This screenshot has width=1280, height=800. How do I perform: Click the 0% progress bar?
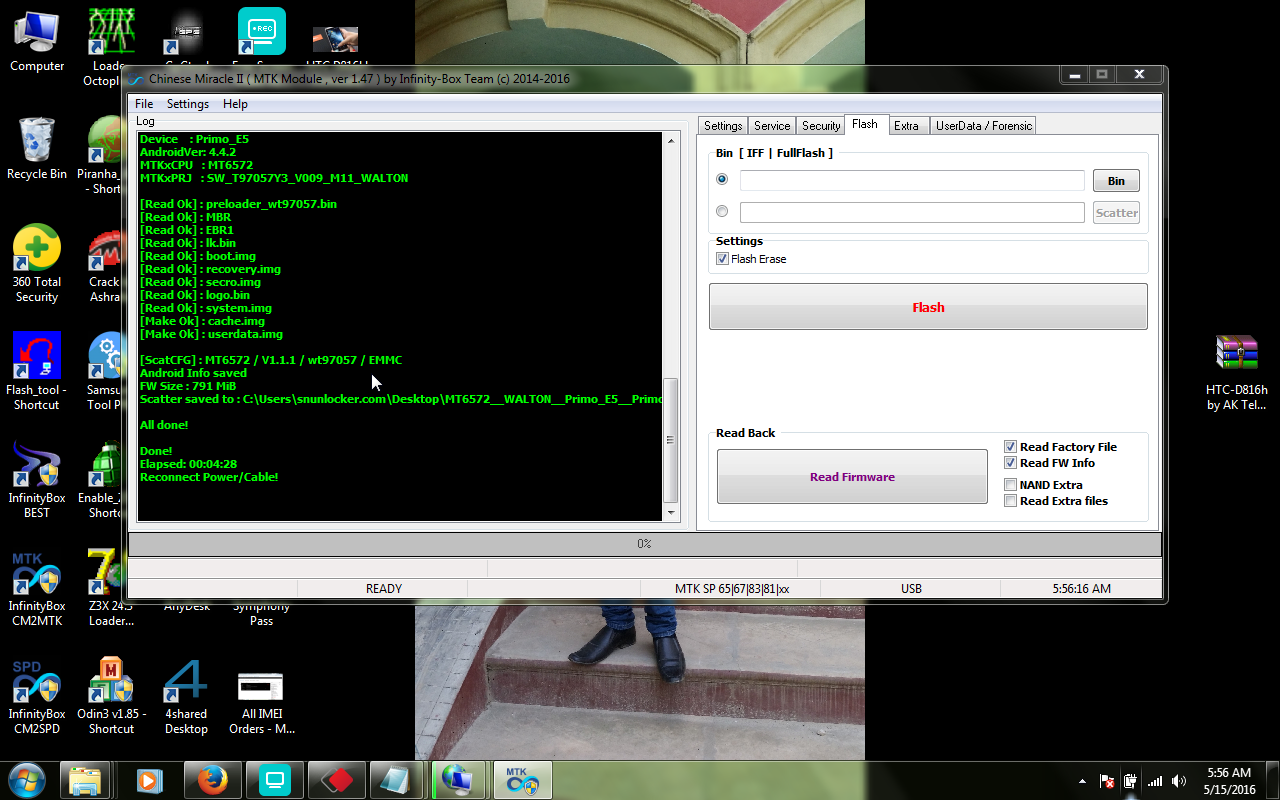[644, 544]
